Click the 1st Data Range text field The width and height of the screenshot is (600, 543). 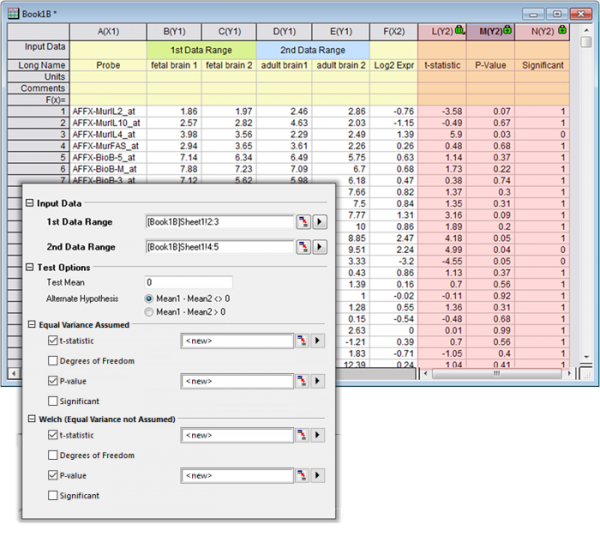(220, 222)
